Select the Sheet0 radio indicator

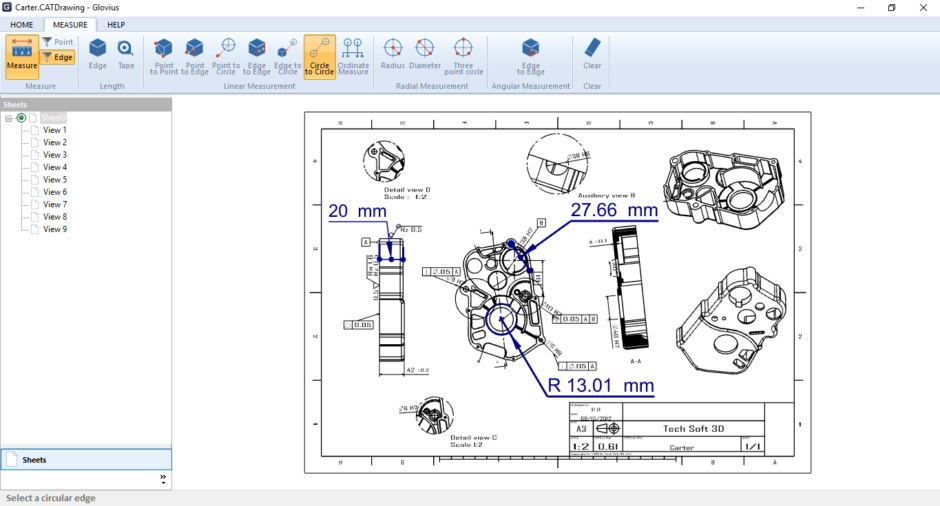[x=21, y=118]
